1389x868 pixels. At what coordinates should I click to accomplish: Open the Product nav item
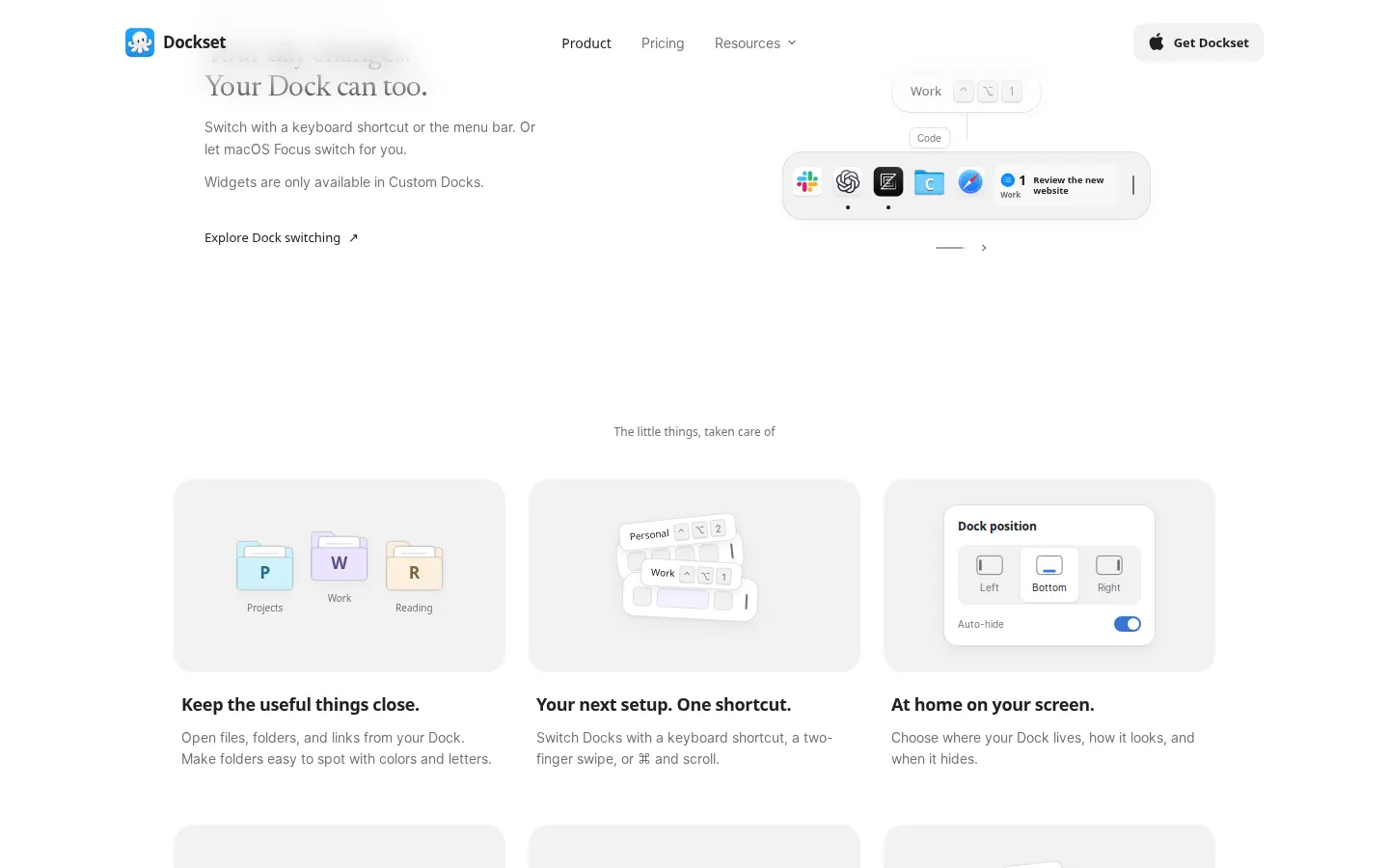(x=586, y=43)
